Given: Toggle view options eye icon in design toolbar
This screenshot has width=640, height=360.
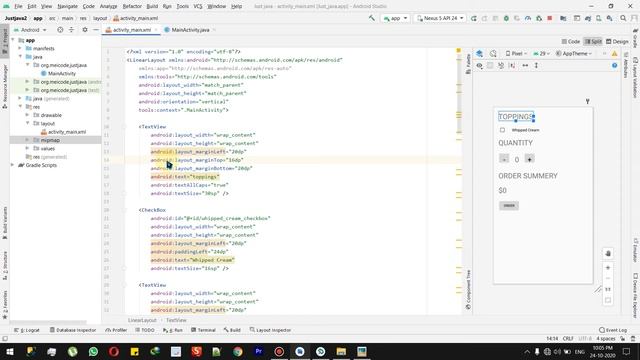Looking at the screenshot, I should (480, 65).
